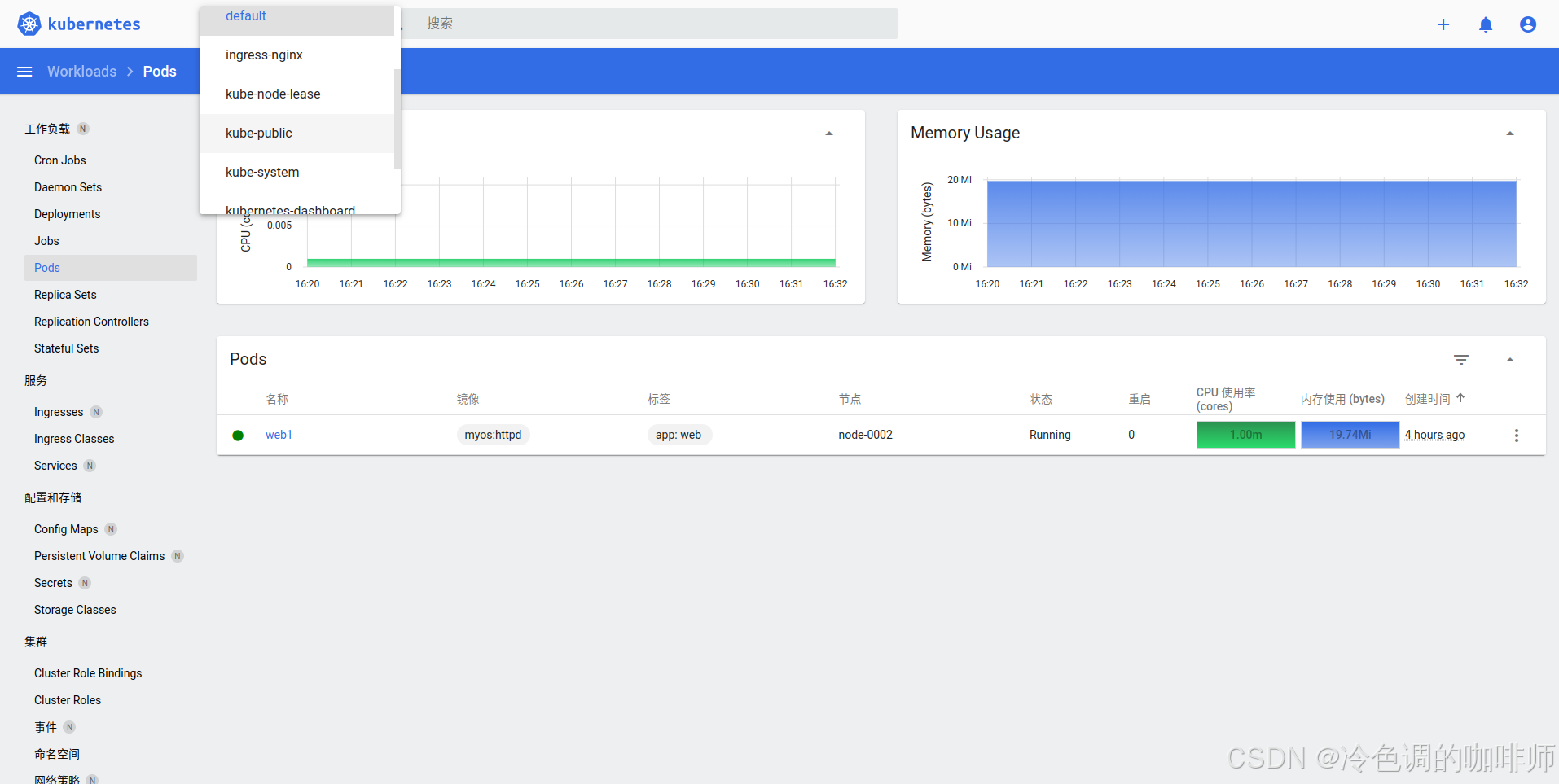Open Replication Controllers in the sidebar

click(x=91, y=322)
